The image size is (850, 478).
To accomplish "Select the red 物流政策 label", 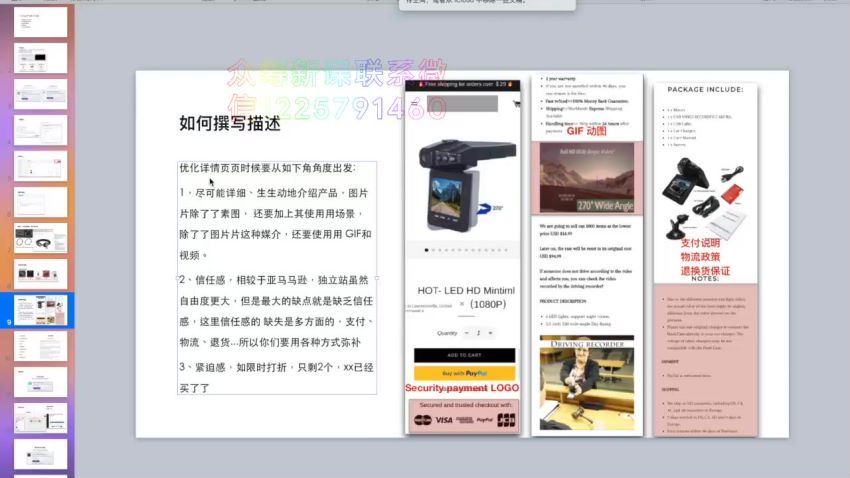I will (700, 257).
